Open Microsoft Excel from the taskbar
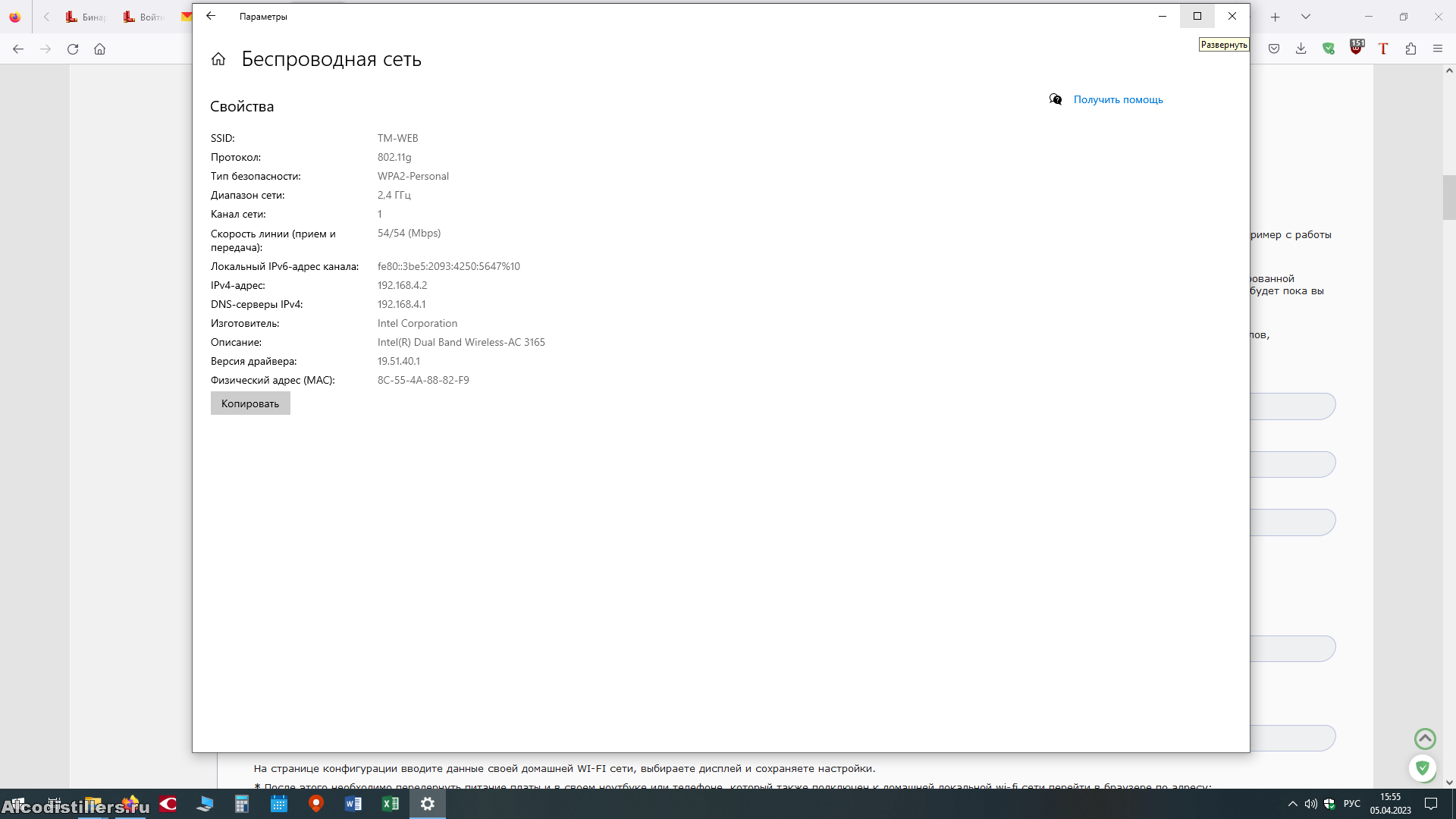1456x819 pixels. coord(391,804)
